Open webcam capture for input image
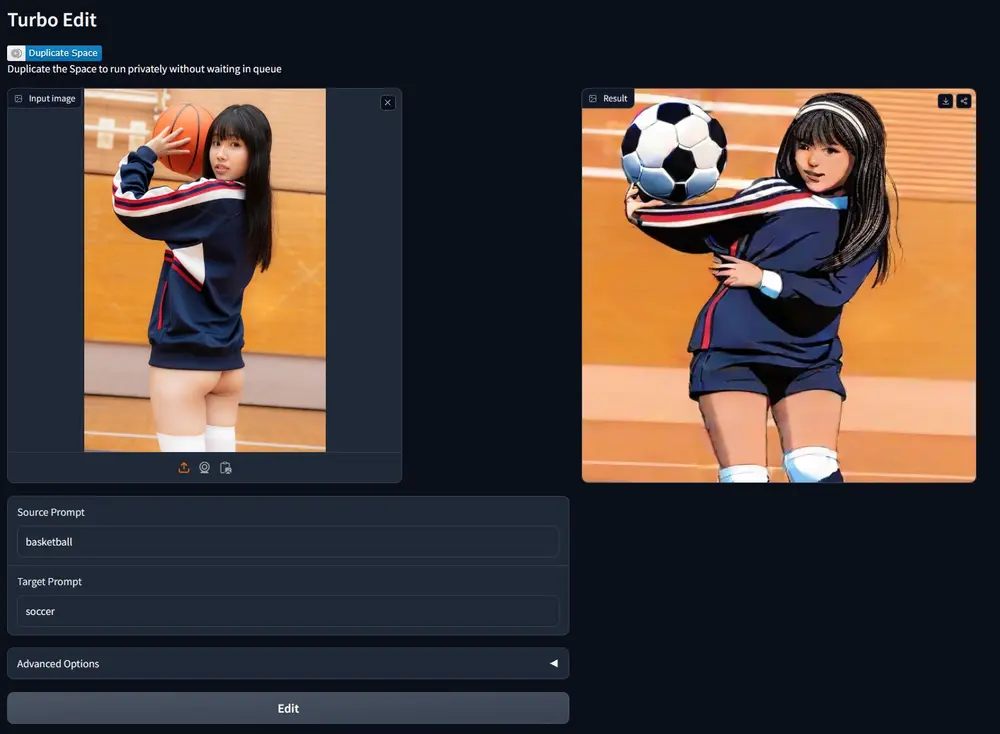This screenshot has width=1000, height=734. click(x=204, y=468)
